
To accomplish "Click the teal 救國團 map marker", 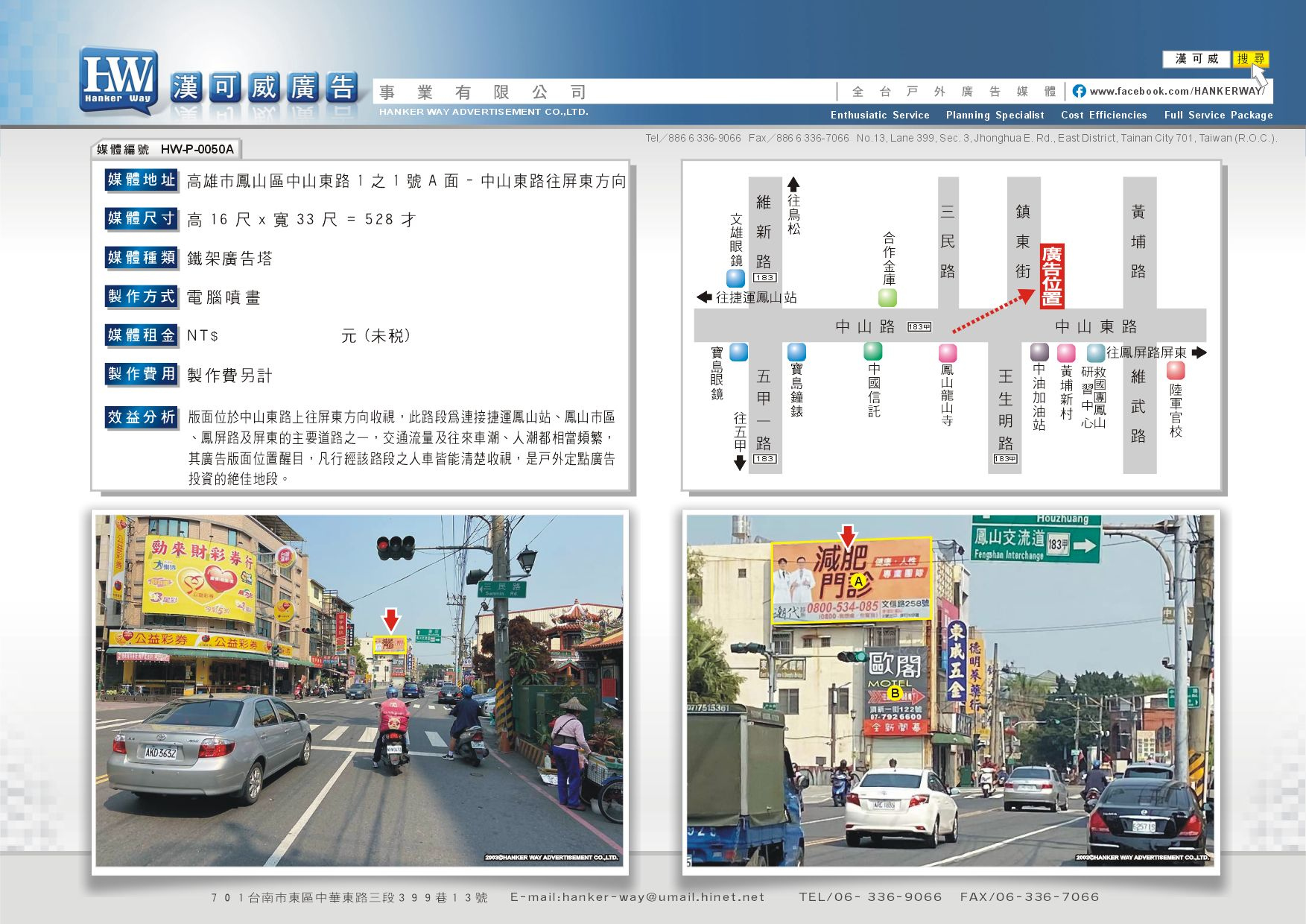I will 1096,352.
